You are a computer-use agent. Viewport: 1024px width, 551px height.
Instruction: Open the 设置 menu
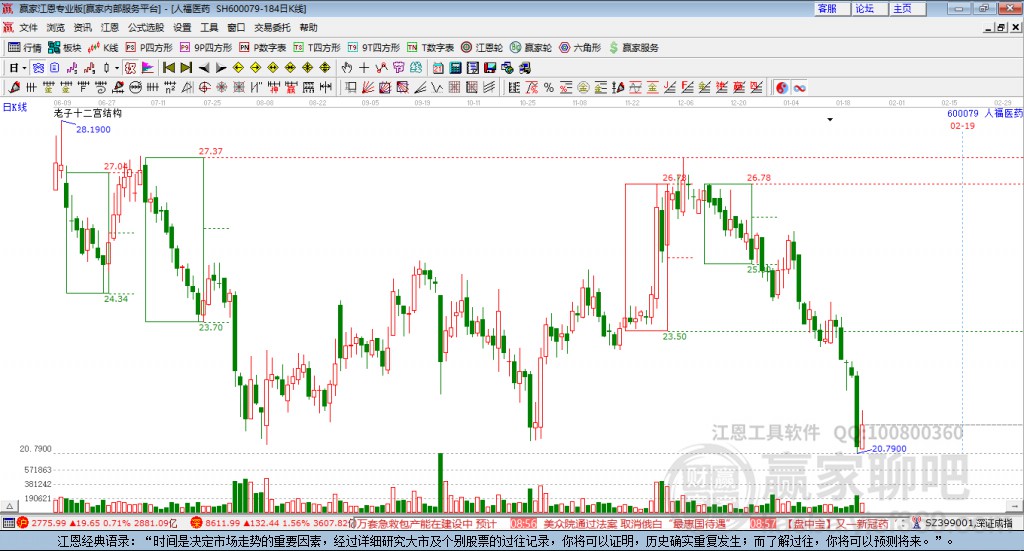182,27
